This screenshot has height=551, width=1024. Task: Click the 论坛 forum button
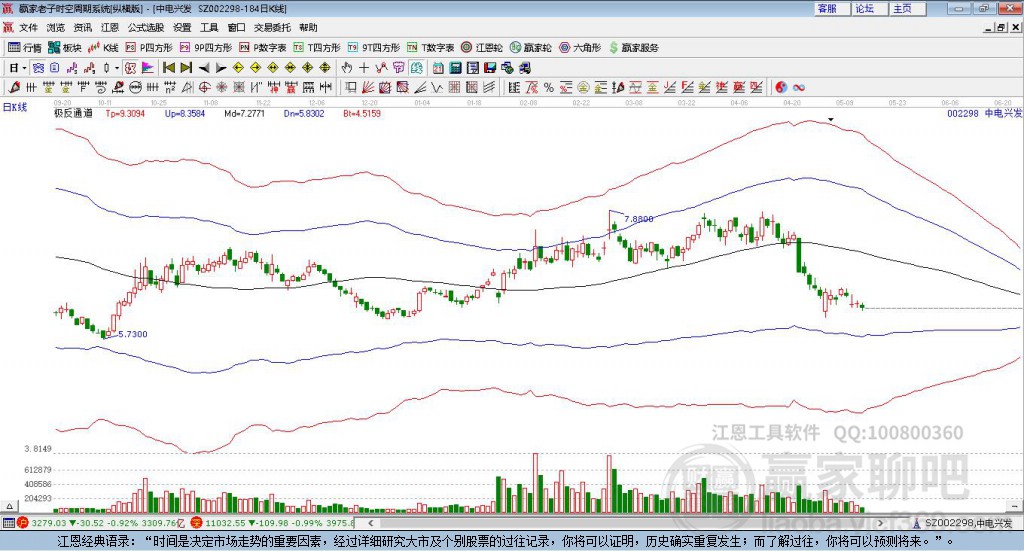click(x=870, y=8)
